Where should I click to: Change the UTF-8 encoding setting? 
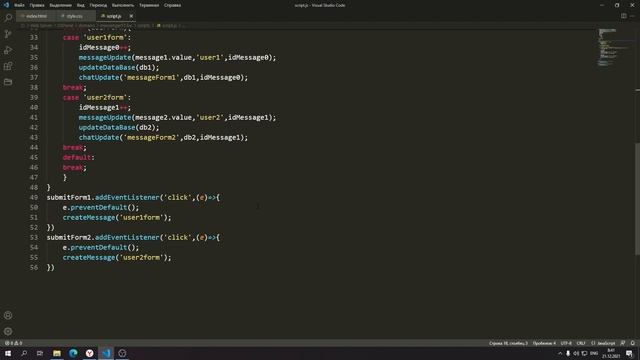[566, 343]
